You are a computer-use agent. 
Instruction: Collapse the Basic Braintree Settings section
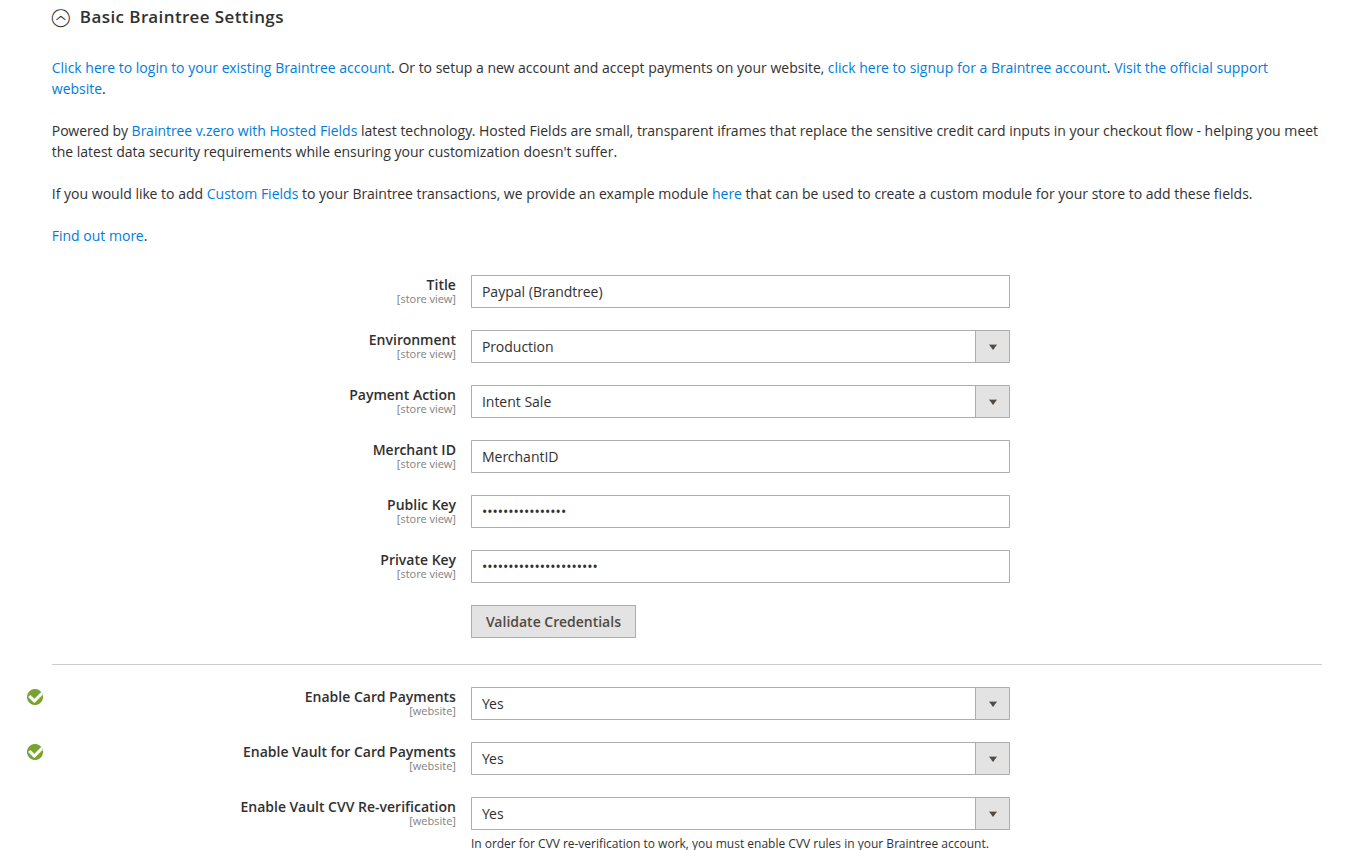click(61, 18)
